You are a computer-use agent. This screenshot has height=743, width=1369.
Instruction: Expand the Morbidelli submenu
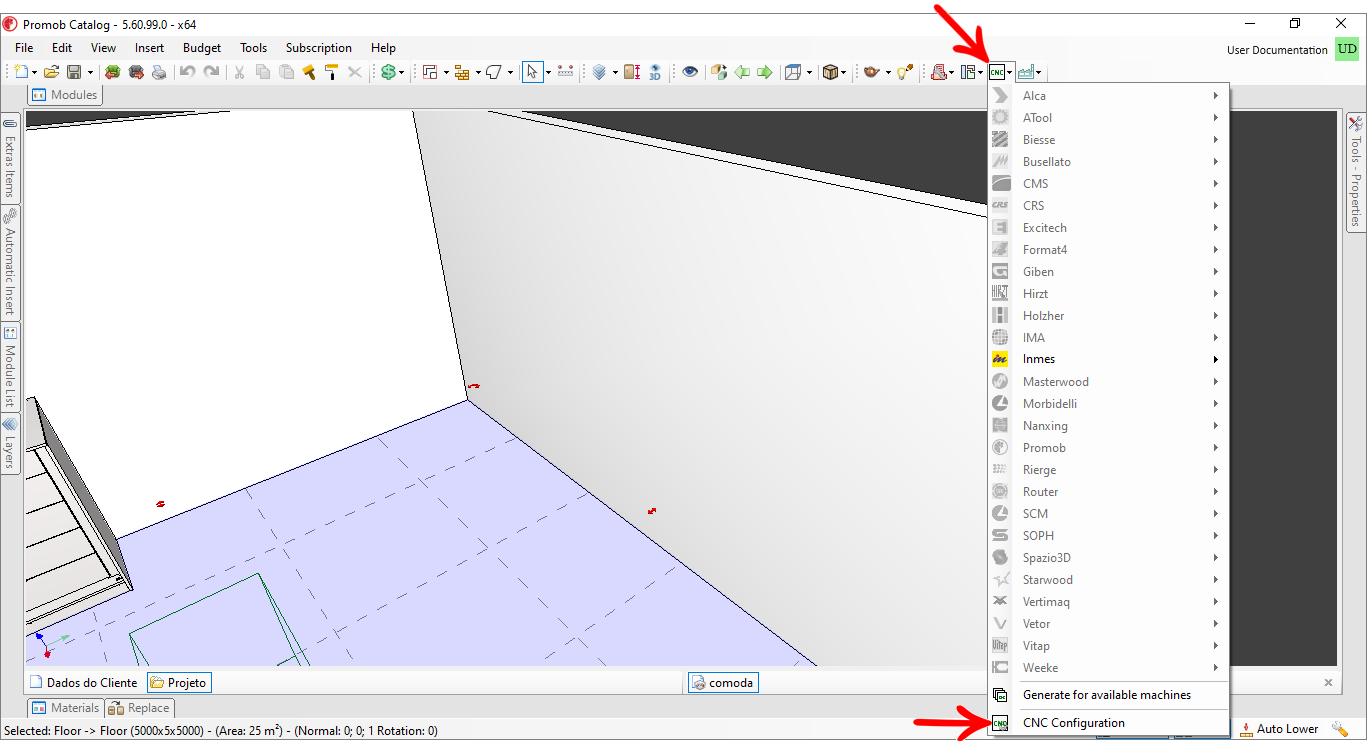point(1107,404)
